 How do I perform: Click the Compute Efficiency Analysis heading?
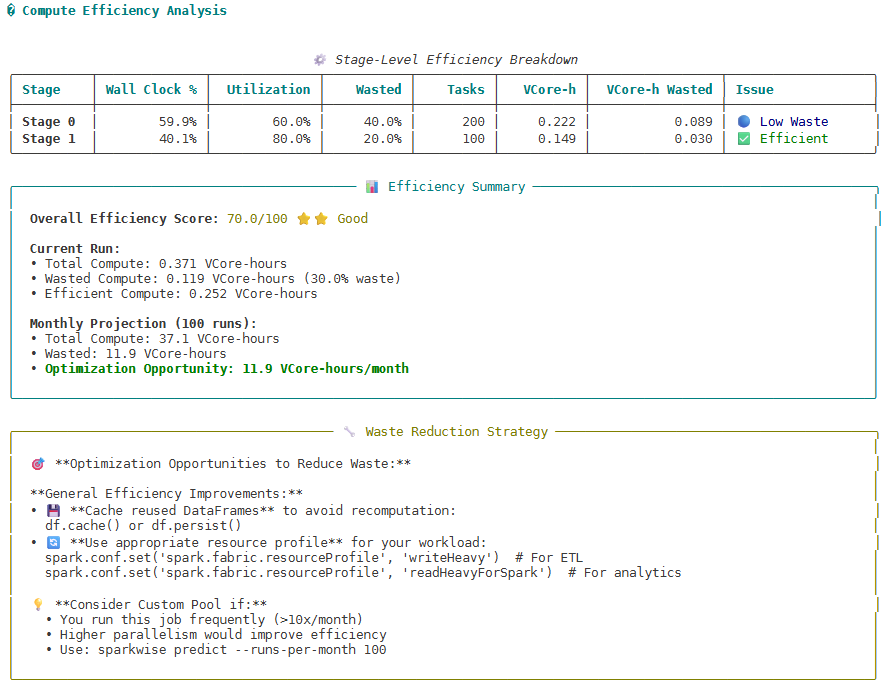pyautogui.click(x=124, y=11)
